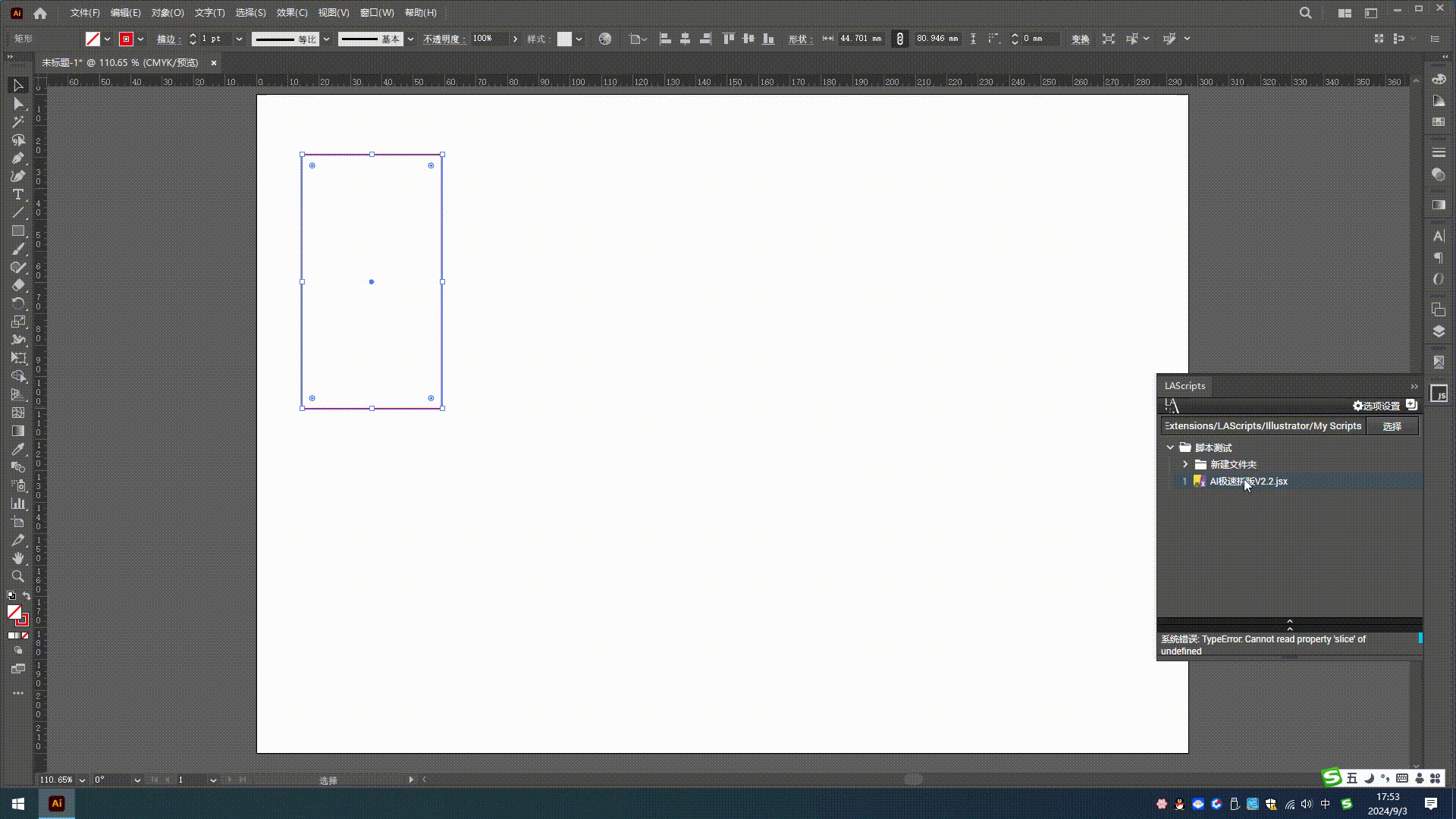Screen dimensions: 1456x819
Task: Open the Layers panel icon
Action: point(1439,331)
